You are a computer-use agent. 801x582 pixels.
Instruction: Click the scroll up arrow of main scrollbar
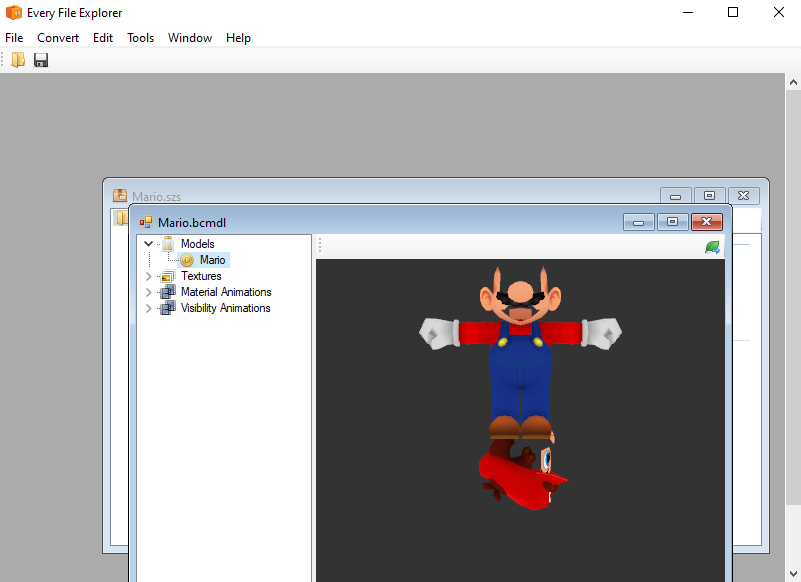coord(793,82)
